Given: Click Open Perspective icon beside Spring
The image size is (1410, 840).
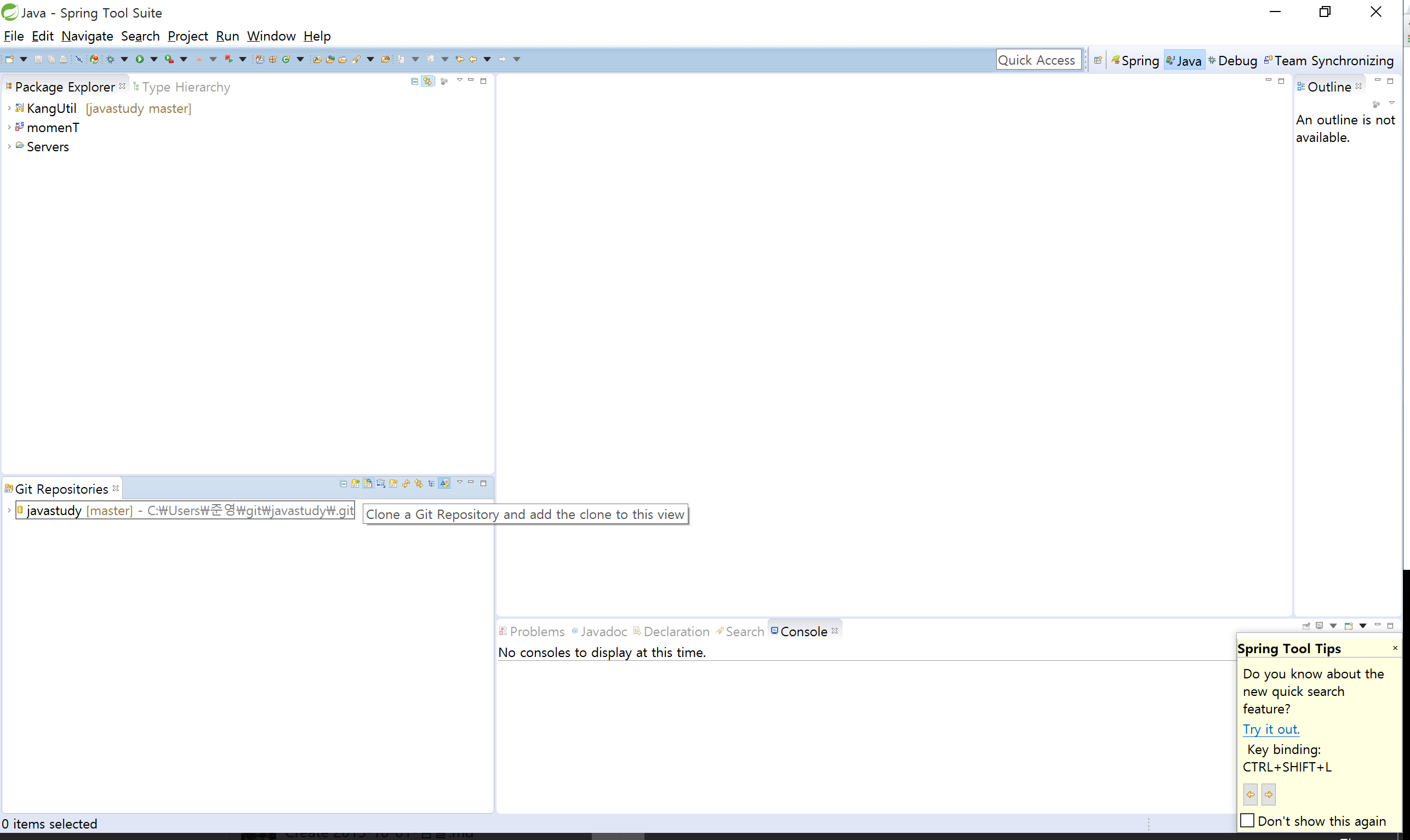Looking at the screenshot, I should (1098, 60).
